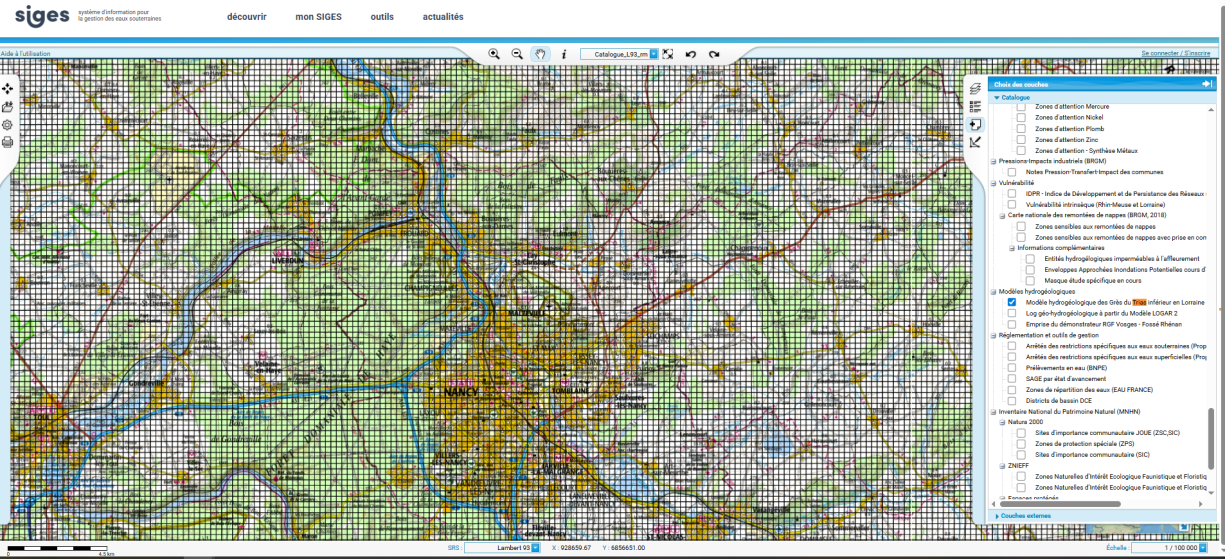Uncheck Modèle hydrogéologique des Grès du Trias
1225x559 pixels.
pyautogui.click(x=1012, y=302)
